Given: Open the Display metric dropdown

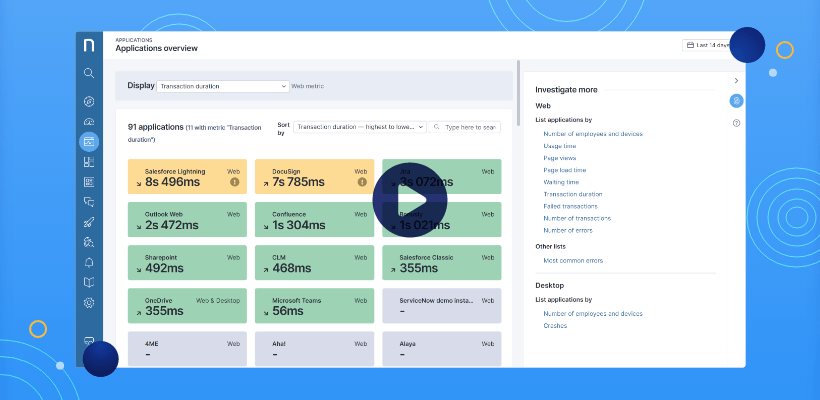Looking at the screenshot, I should click(222, 86).
